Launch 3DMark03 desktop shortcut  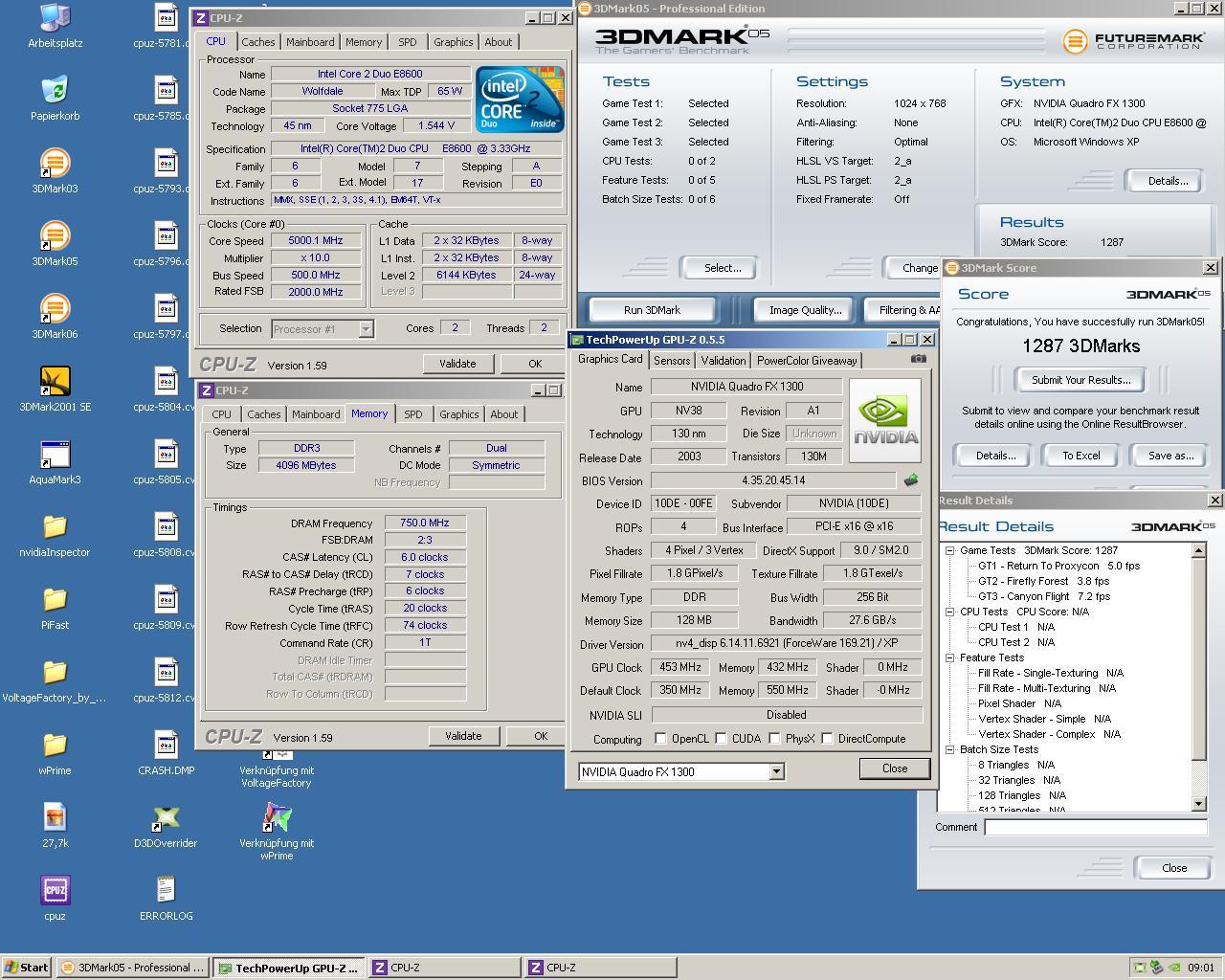coord(55,171)
